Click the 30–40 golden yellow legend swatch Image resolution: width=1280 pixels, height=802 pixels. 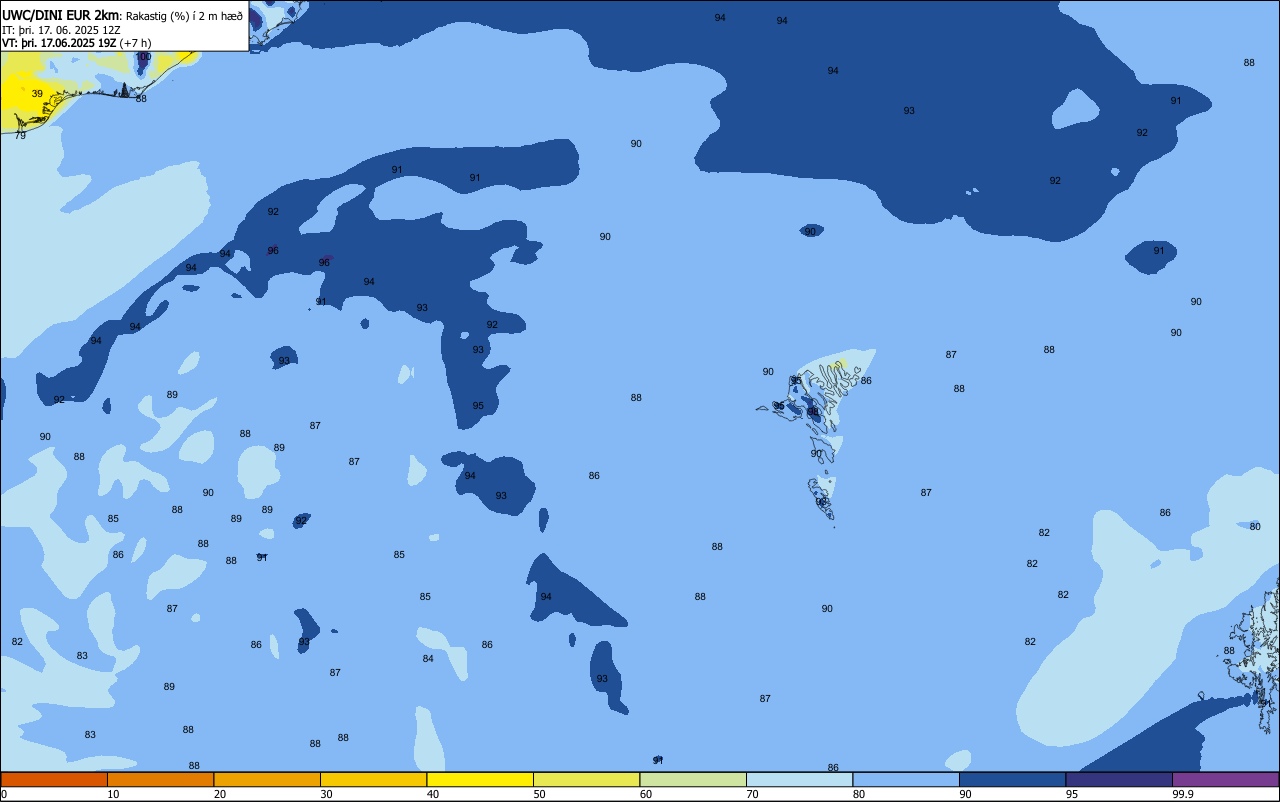point(373,779)
